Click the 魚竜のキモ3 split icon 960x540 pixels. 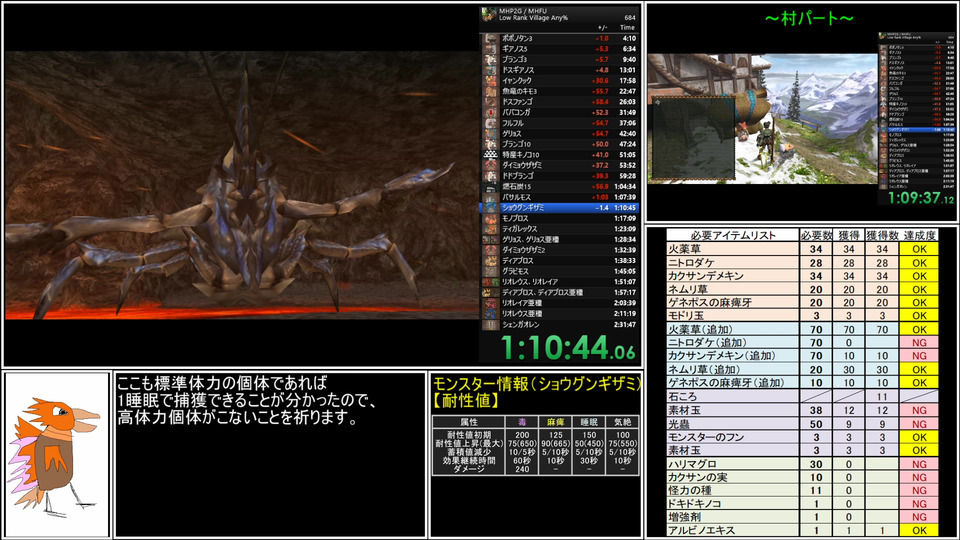(x=491, y=91)
